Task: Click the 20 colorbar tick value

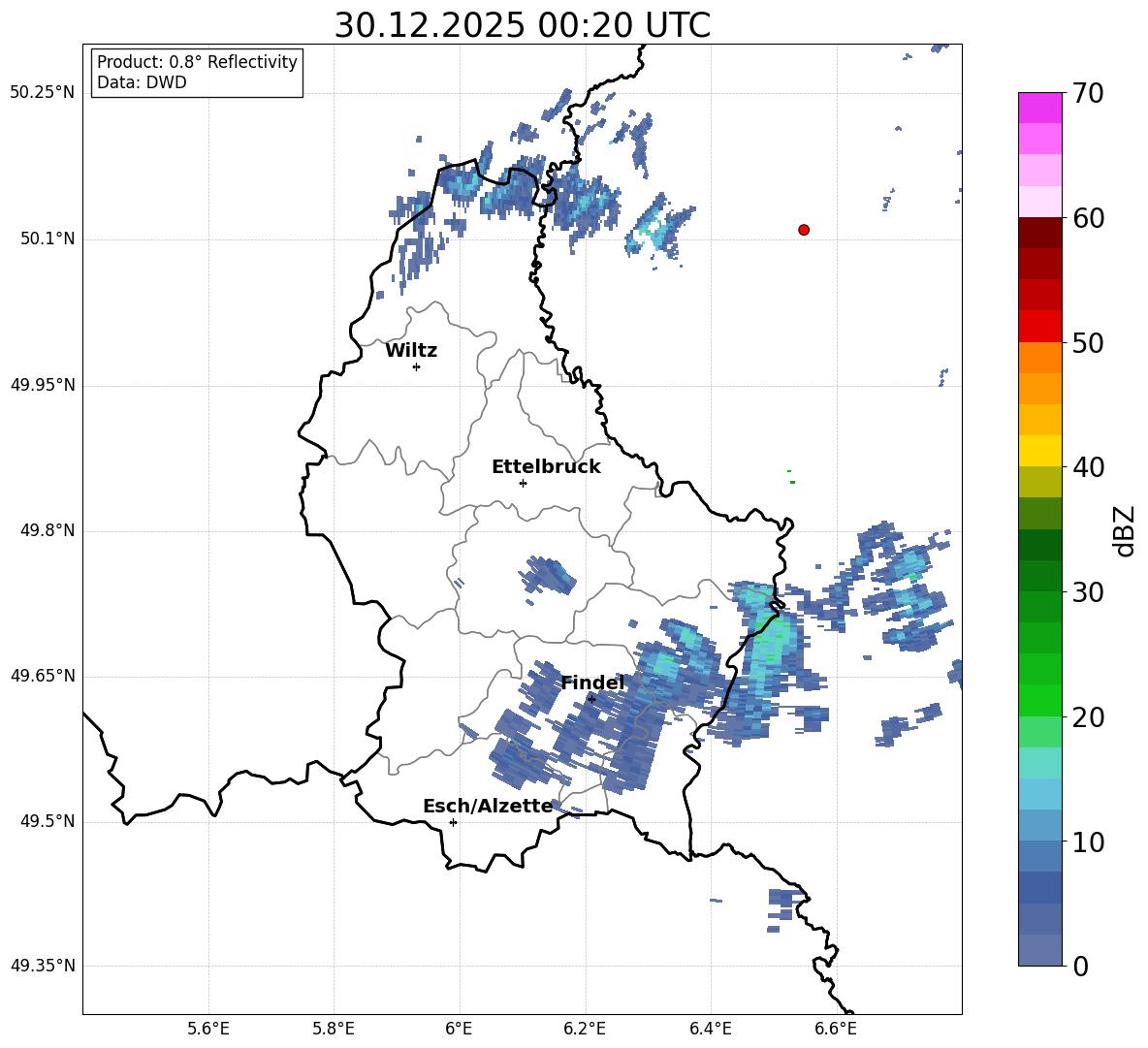Action: (x=1089, y=717)
